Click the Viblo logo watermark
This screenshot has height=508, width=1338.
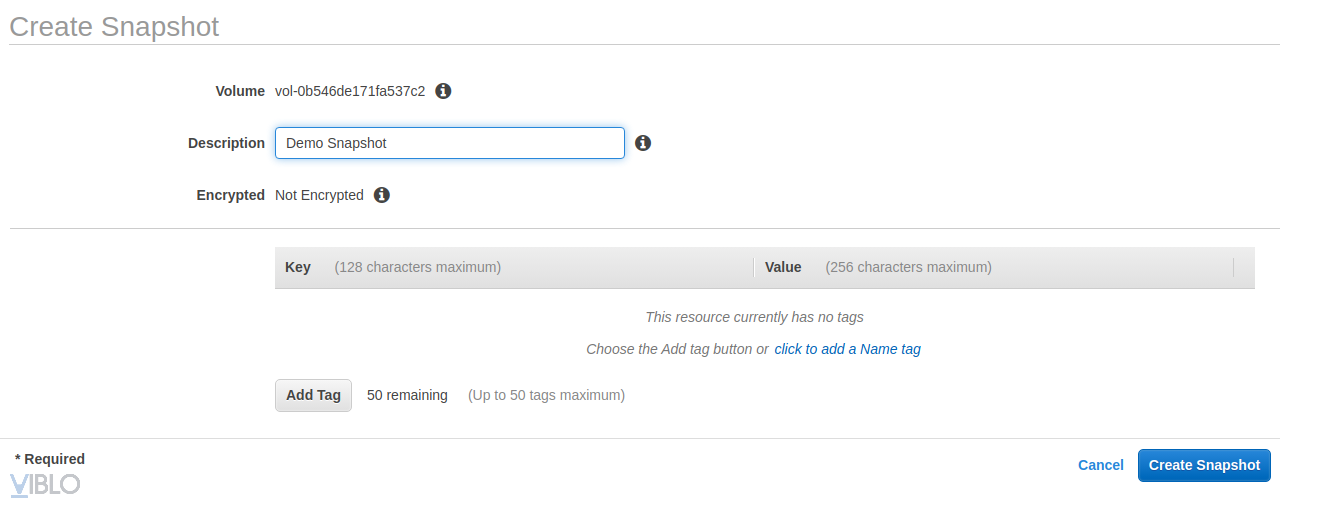pyautogui.click(x=45, y=485)
